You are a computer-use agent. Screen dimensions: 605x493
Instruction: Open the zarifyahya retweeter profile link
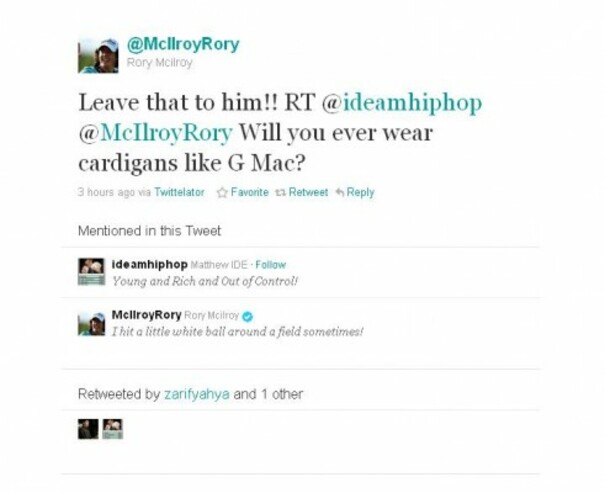pyautogui.click(x=197, y=394)
